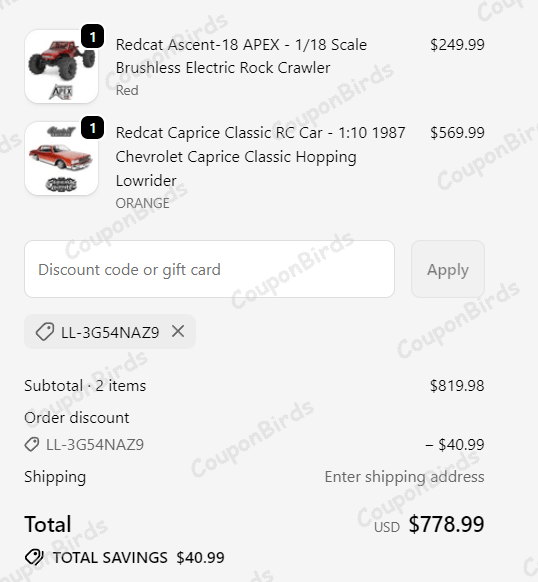Focus the Discount code or gift card field
The width and height of the screenshot is (538, 582).
209,269
